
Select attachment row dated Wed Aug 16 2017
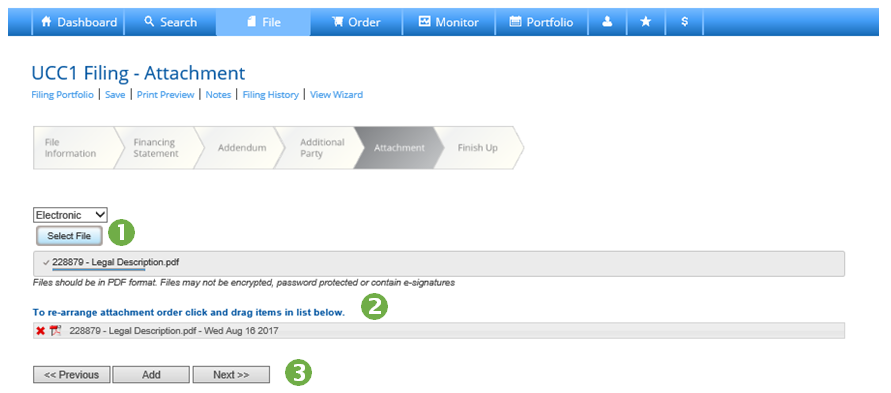439,331
